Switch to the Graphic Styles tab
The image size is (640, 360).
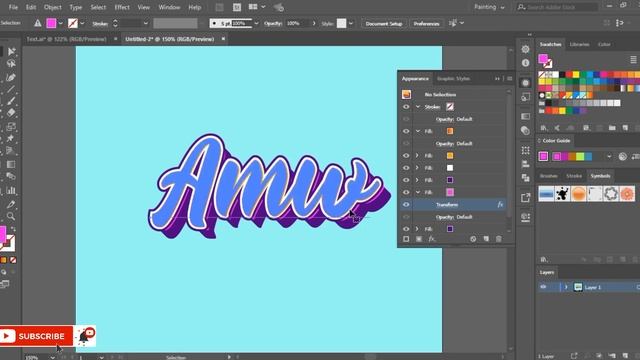pos(453,79)
